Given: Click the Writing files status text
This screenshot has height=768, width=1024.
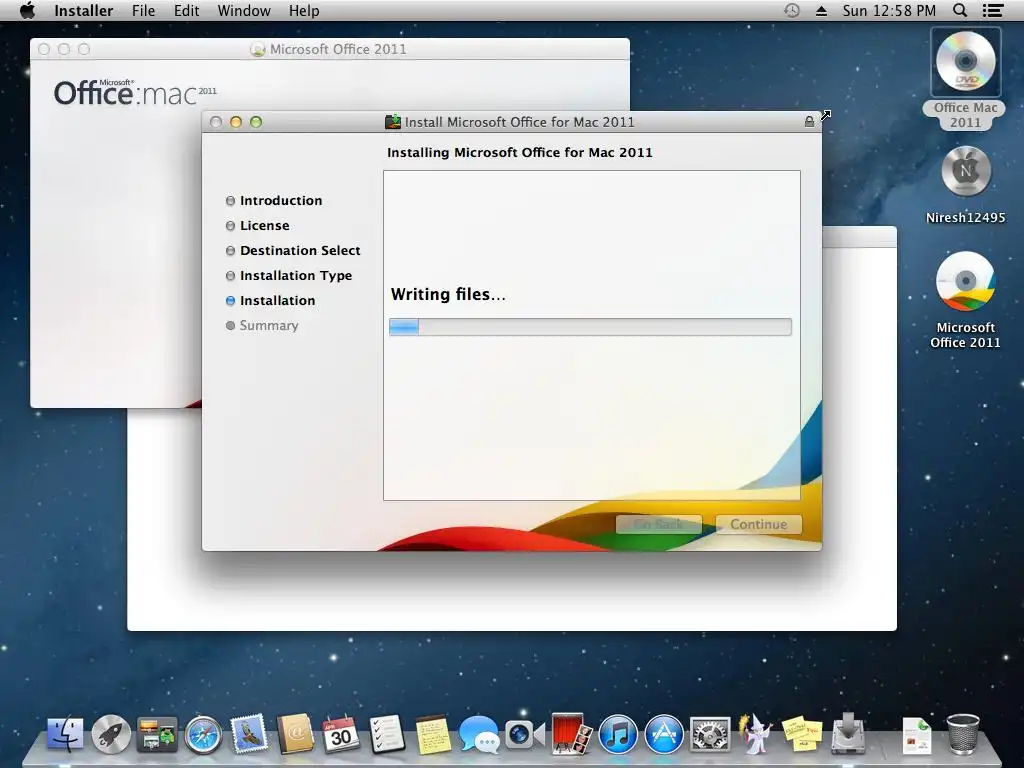Looking at the screenshot, I should (x=448, y=295).
